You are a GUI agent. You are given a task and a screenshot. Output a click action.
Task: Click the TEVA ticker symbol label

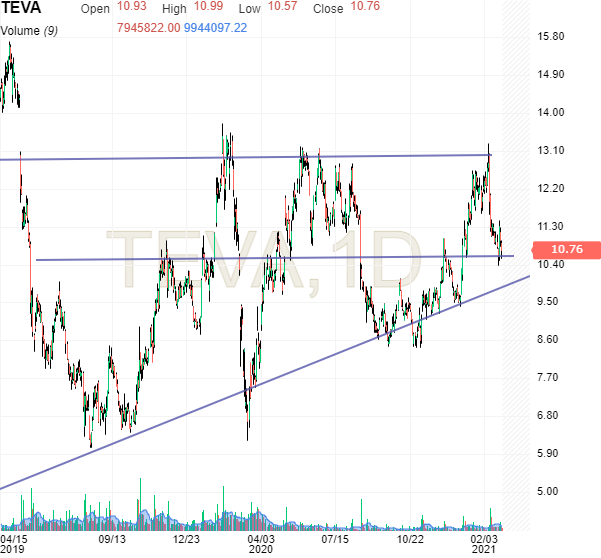[22, 10]
